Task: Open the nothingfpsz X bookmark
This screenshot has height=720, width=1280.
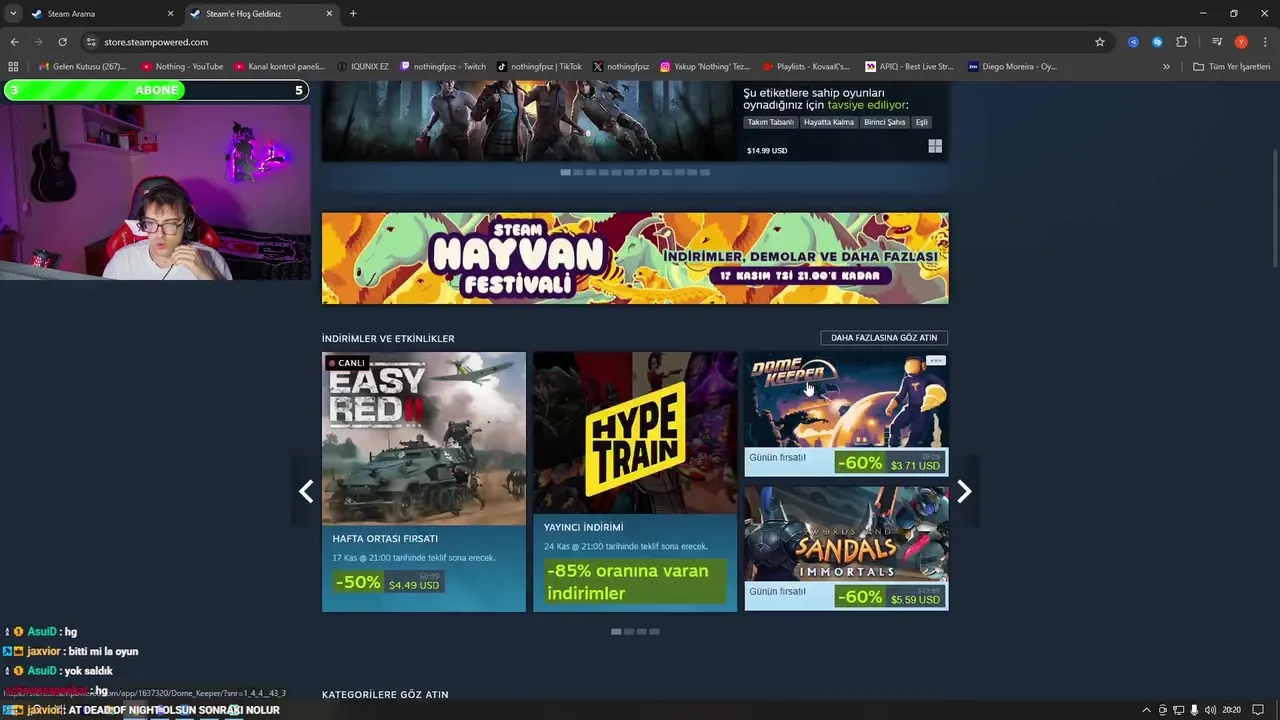Action: click(x=621, y=67)
